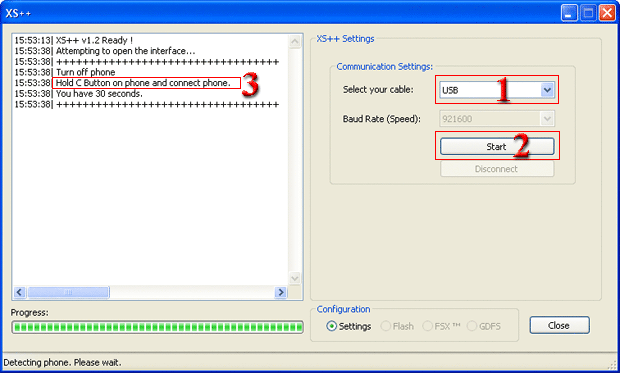Open the Select your cable dropdown arrow

click(x=547, y=90)
